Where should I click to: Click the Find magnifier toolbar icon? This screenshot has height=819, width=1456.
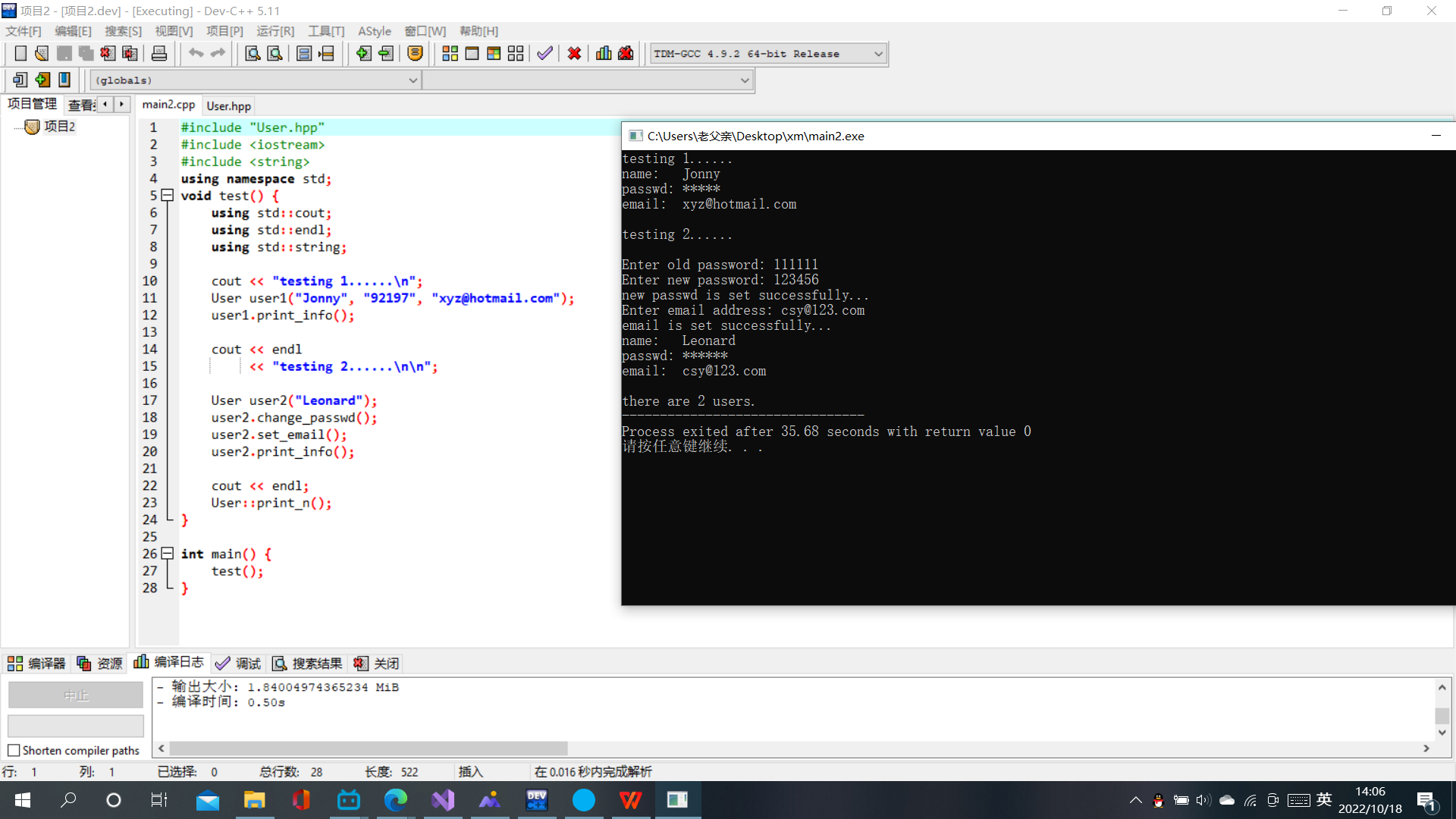[253, 54]
